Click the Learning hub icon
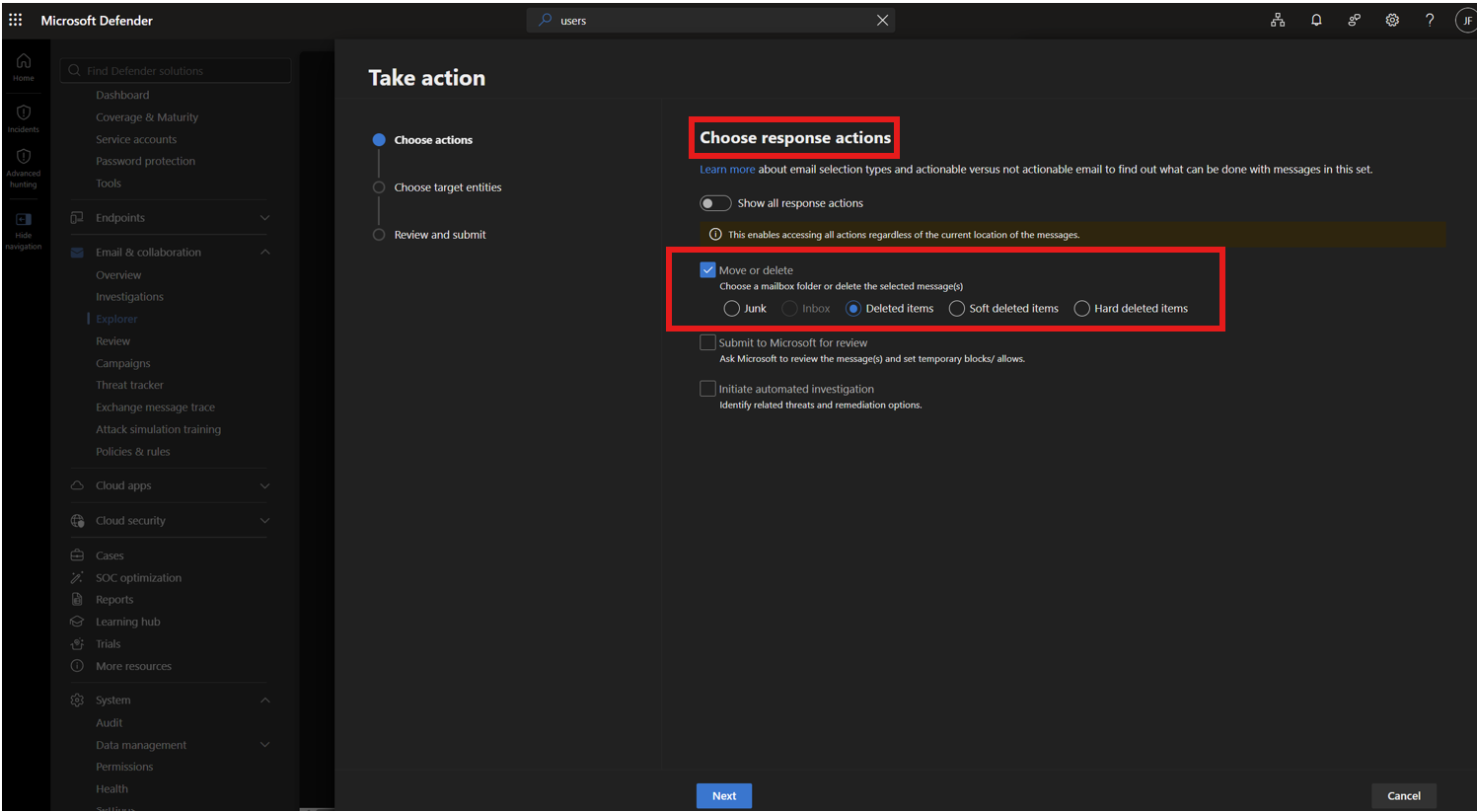Screen dimensions: 1477x812 click(77, 622)
